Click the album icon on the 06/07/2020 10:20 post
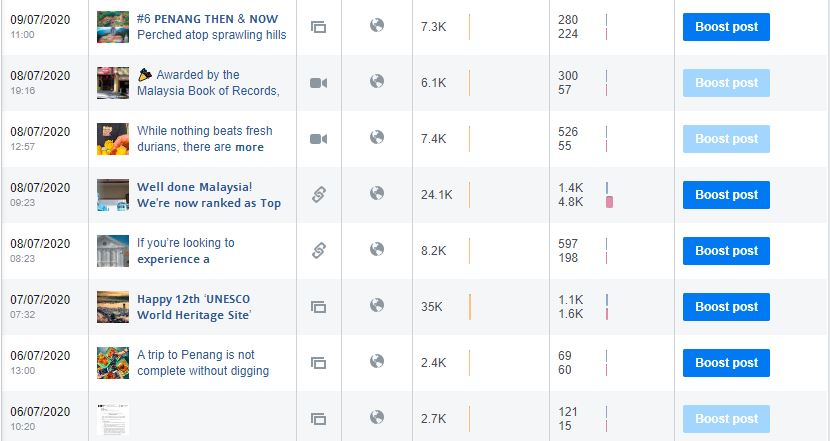Viewport: 830px width, 441px height. [318, 419]
